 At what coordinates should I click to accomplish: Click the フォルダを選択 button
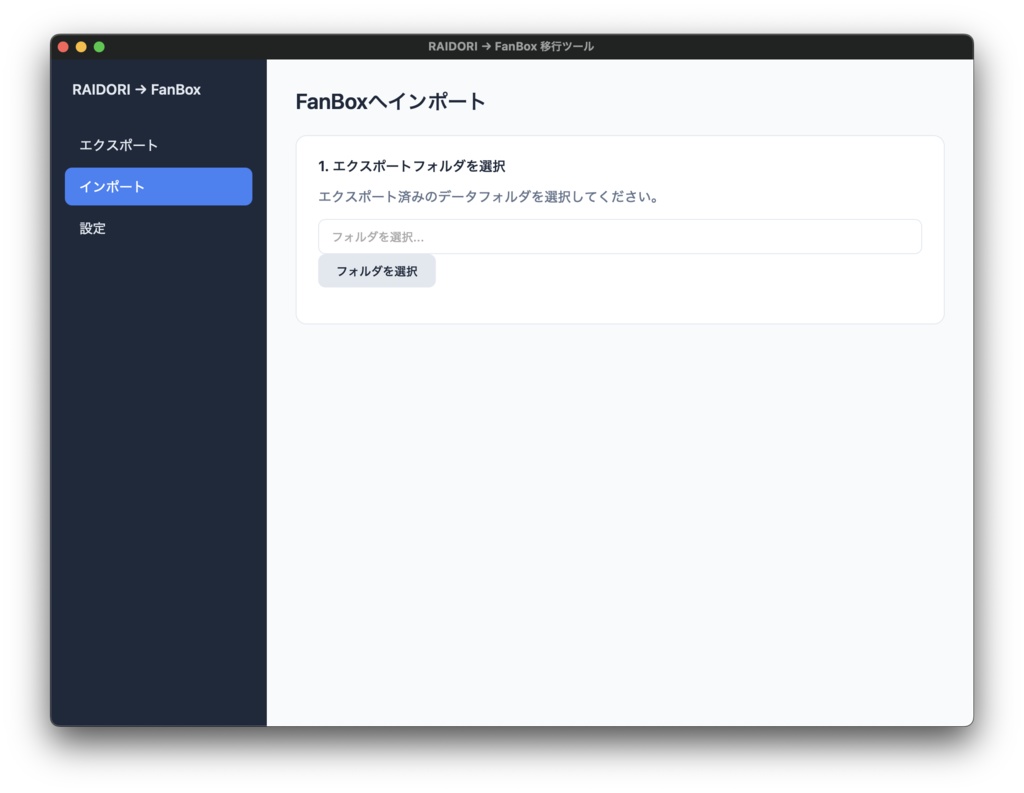coord(376,271)
